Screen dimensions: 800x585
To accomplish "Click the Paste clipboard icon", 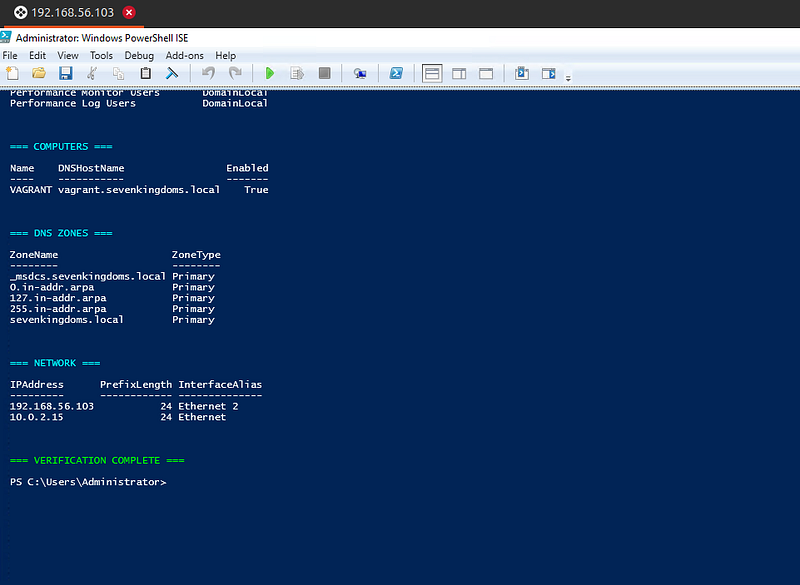I will point(145,73).
